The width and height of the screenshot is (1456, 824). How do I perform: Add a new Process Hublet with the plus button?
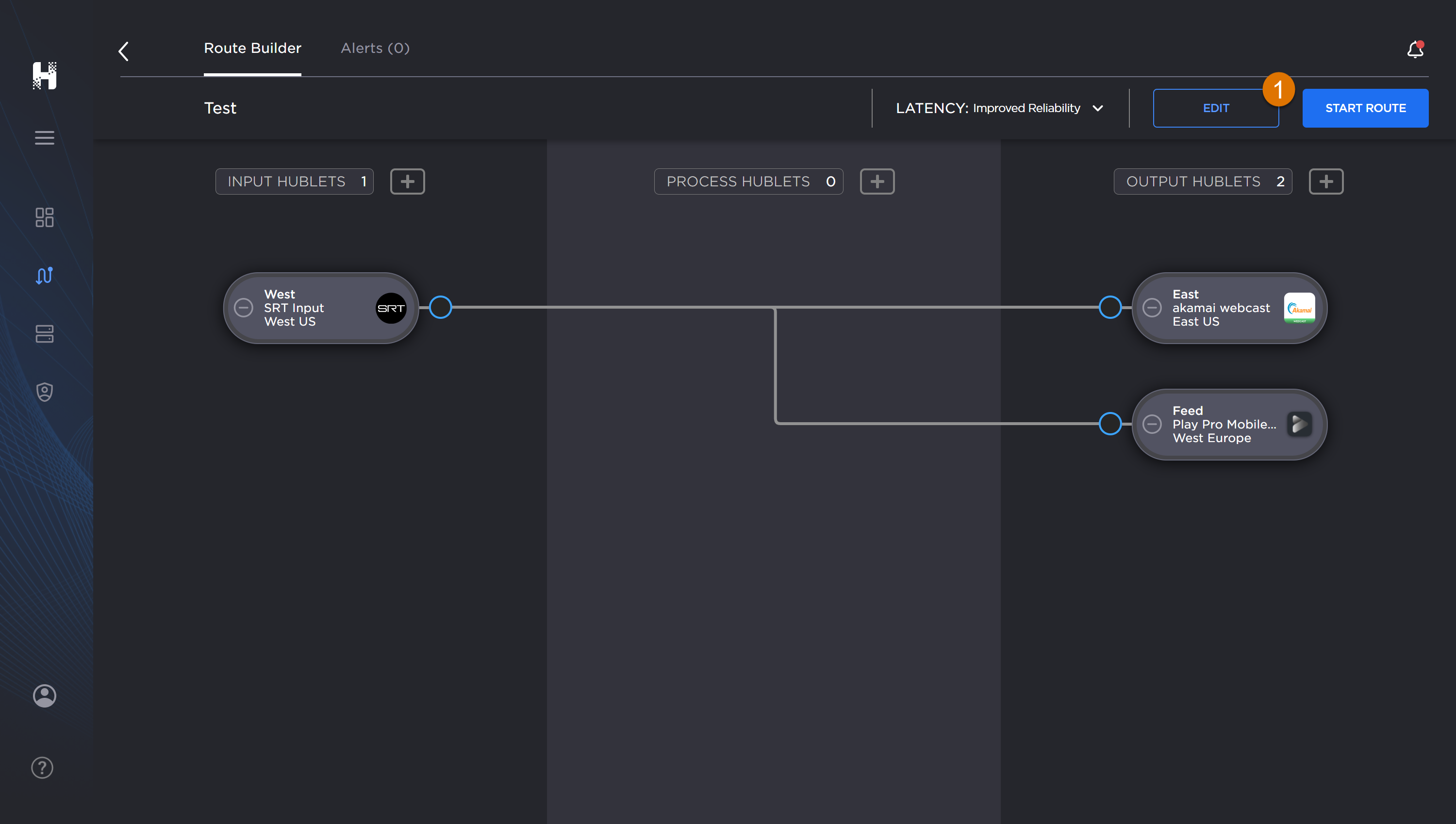coord(877,181)
